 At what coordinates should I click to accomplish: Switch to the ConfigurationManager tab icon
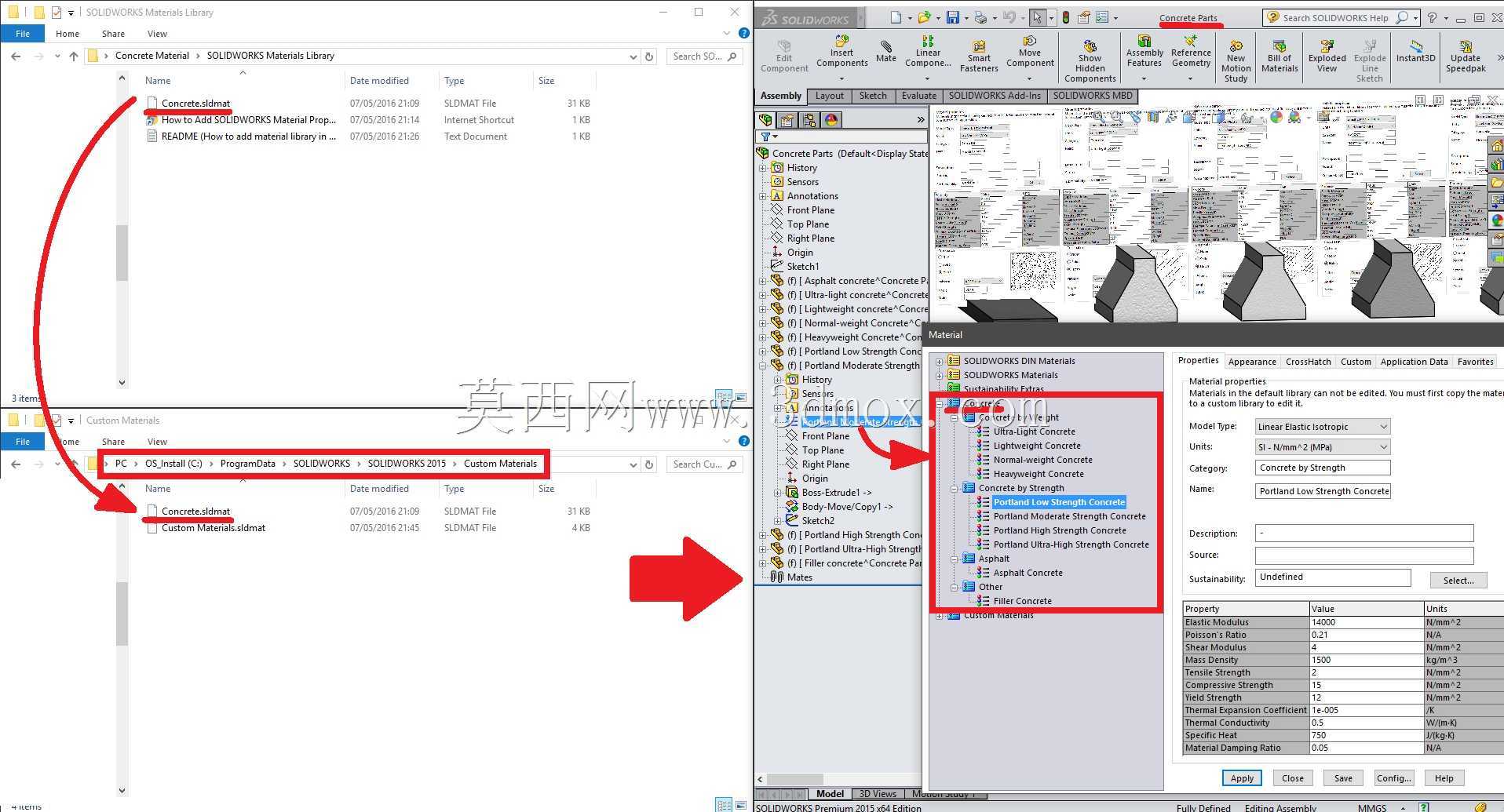809,119
